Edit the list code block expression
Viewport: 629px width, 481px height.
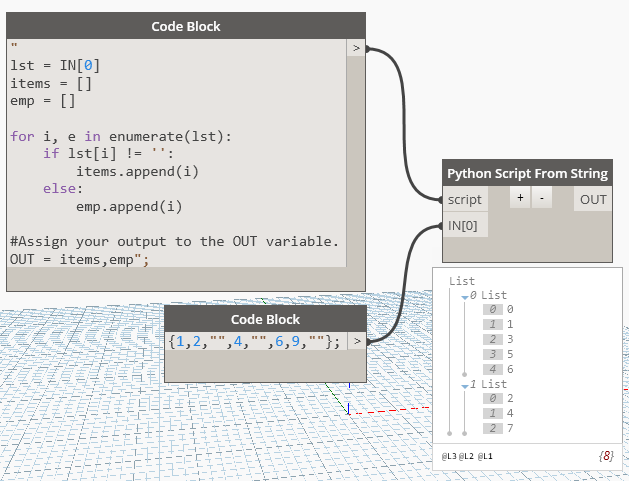point(254,341)
